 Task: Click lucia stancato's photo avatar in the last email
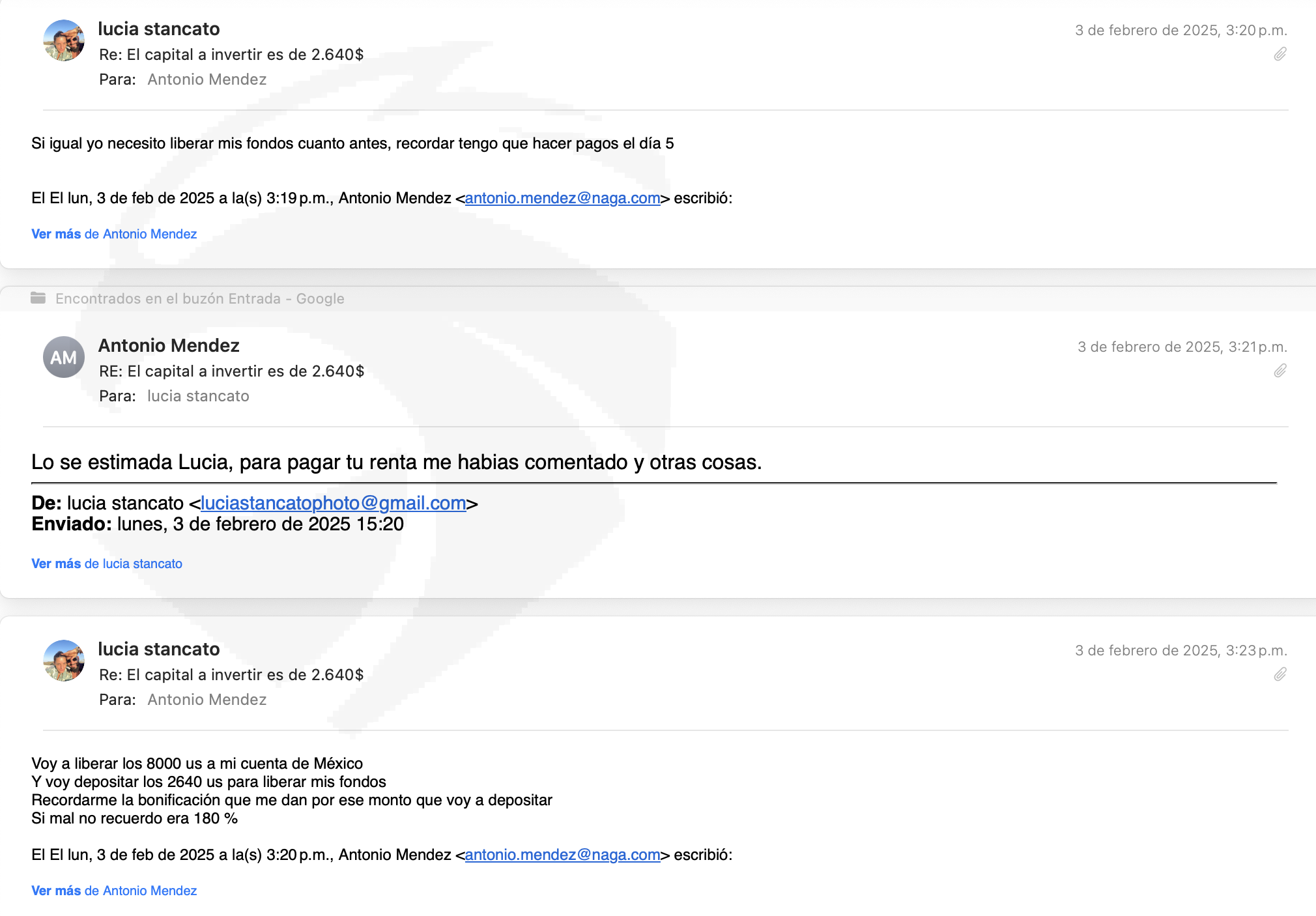(64, 661)
